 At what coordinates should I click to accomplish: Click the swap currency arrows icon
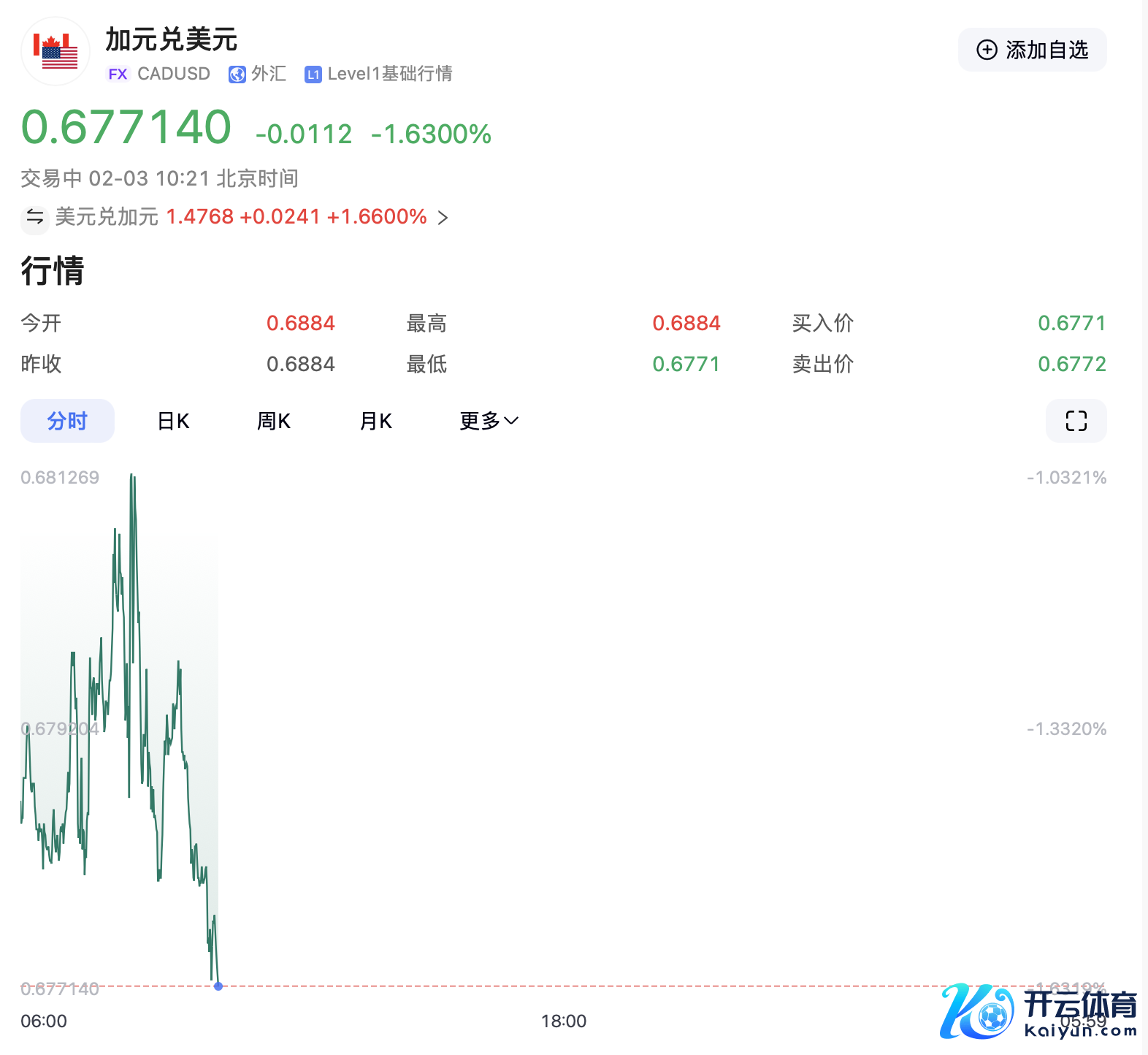34,217
